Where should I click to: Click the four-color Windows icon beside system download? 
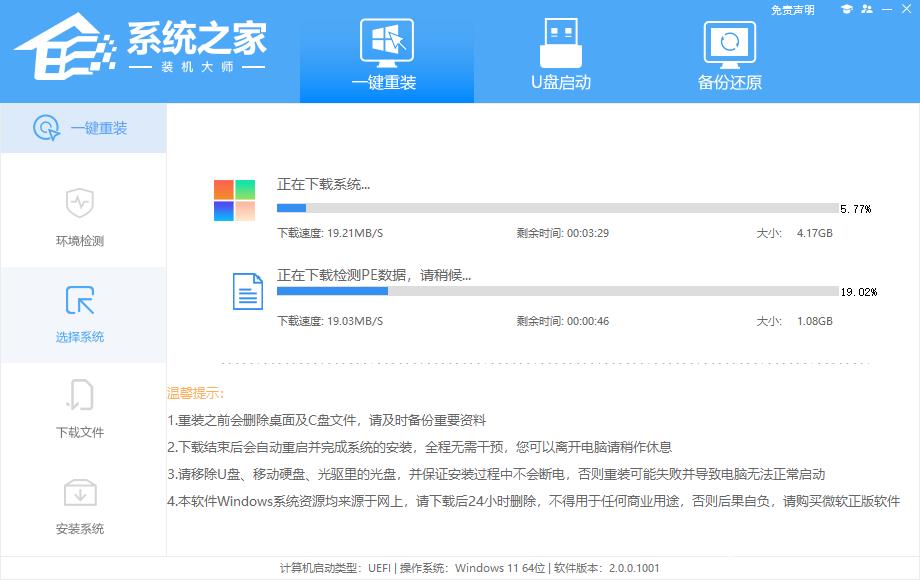[x=232, y=199]
